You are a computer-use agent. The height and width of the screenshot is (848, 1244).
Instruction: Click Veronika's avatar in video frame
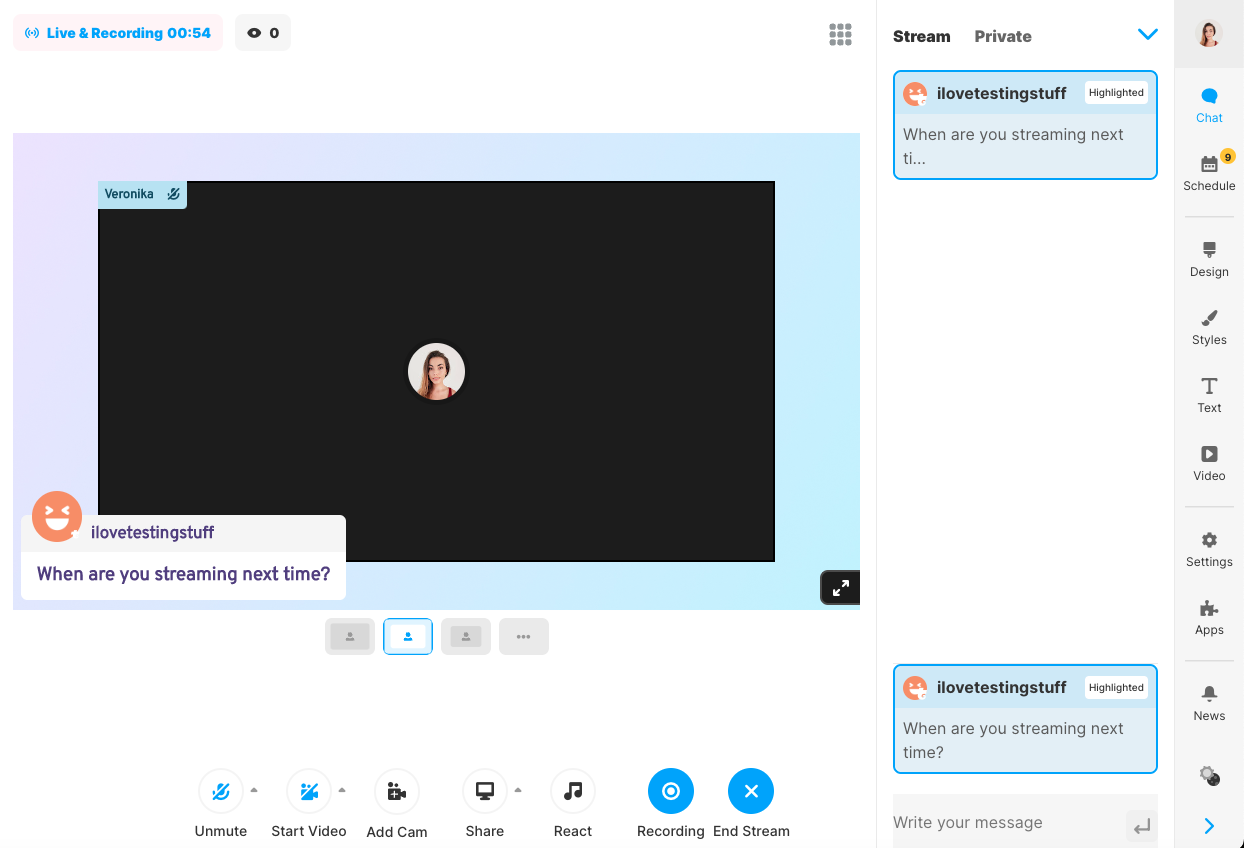pos(436,372)
